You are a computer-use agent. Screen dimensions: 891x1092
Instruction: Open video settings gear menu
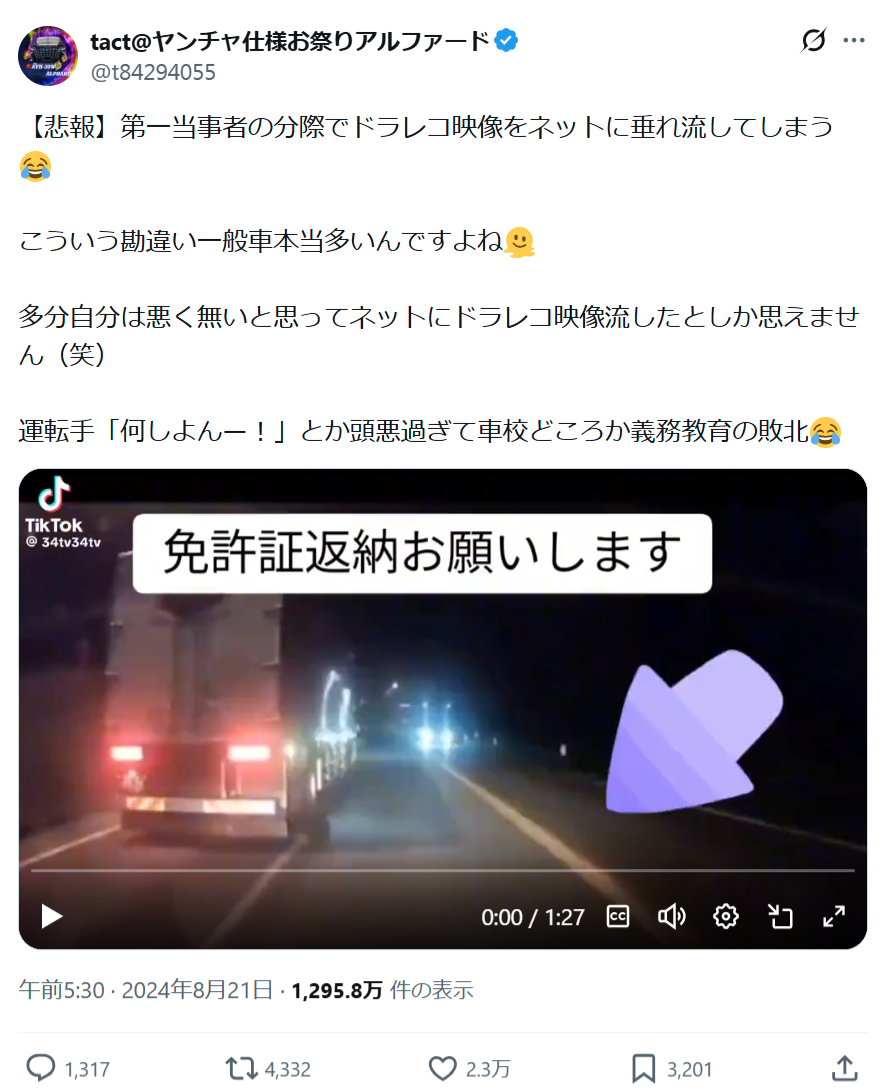(725, 916)
